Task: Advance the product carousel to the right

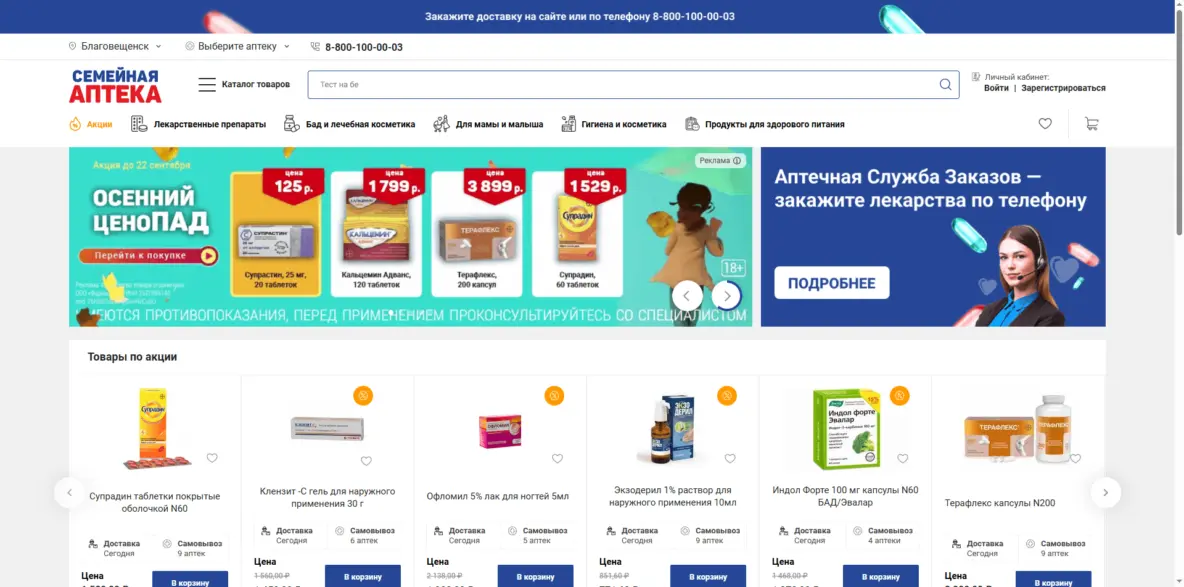Action: (x=1105, y=493)
